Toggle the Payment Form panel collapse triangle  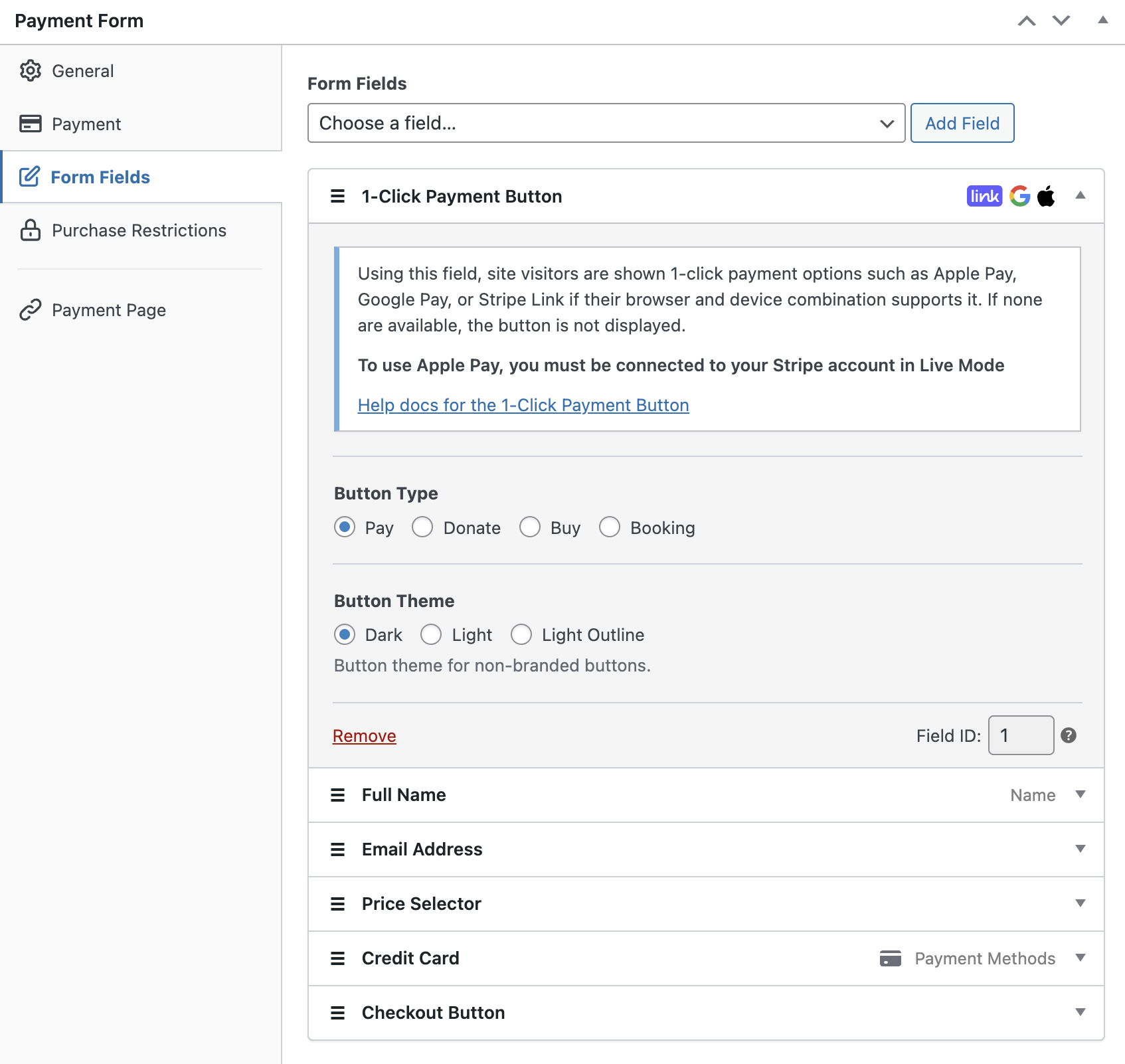point(1103,20)
